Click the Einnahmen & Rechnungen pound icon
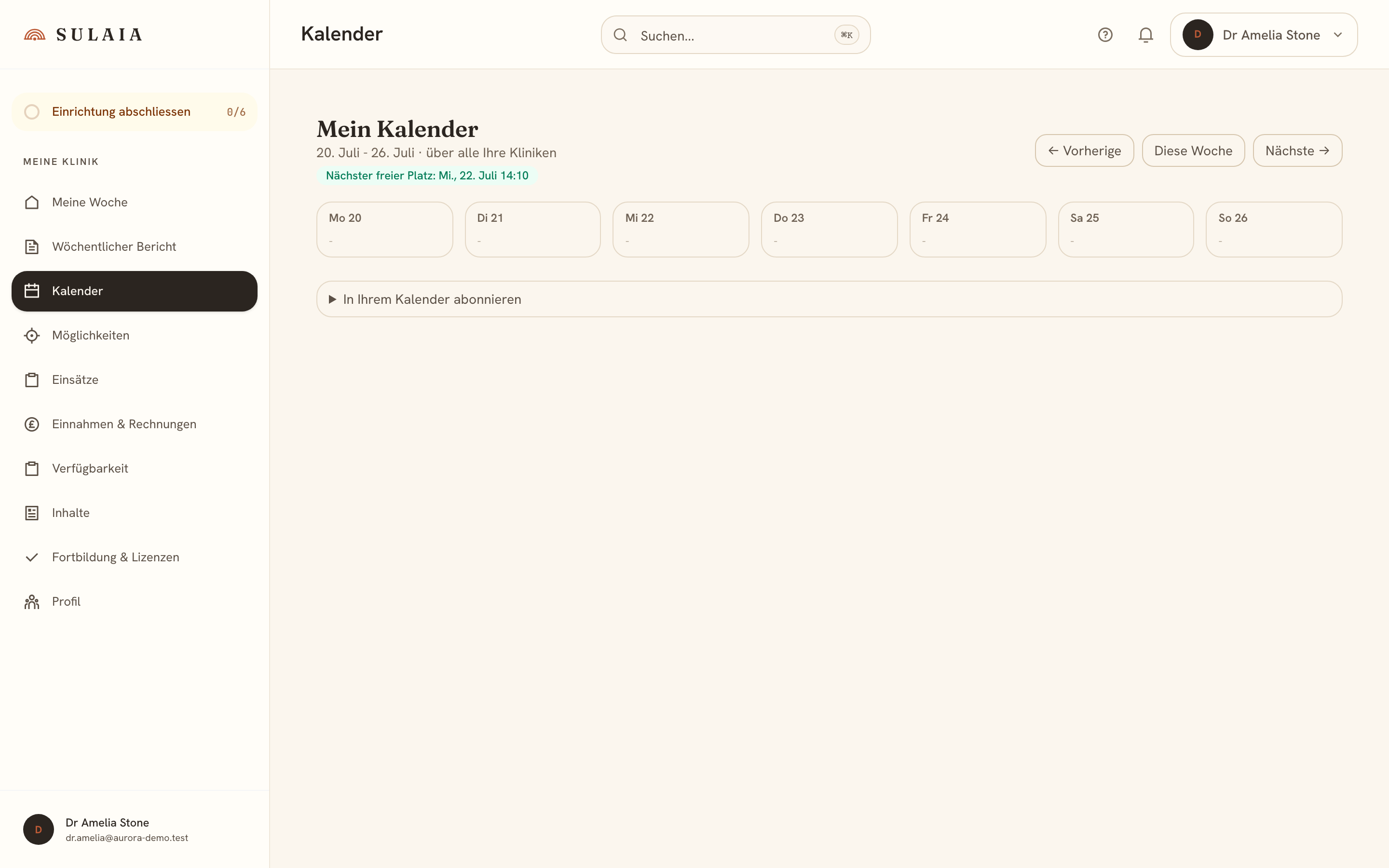1389x868 pixels. pos(32,424)
